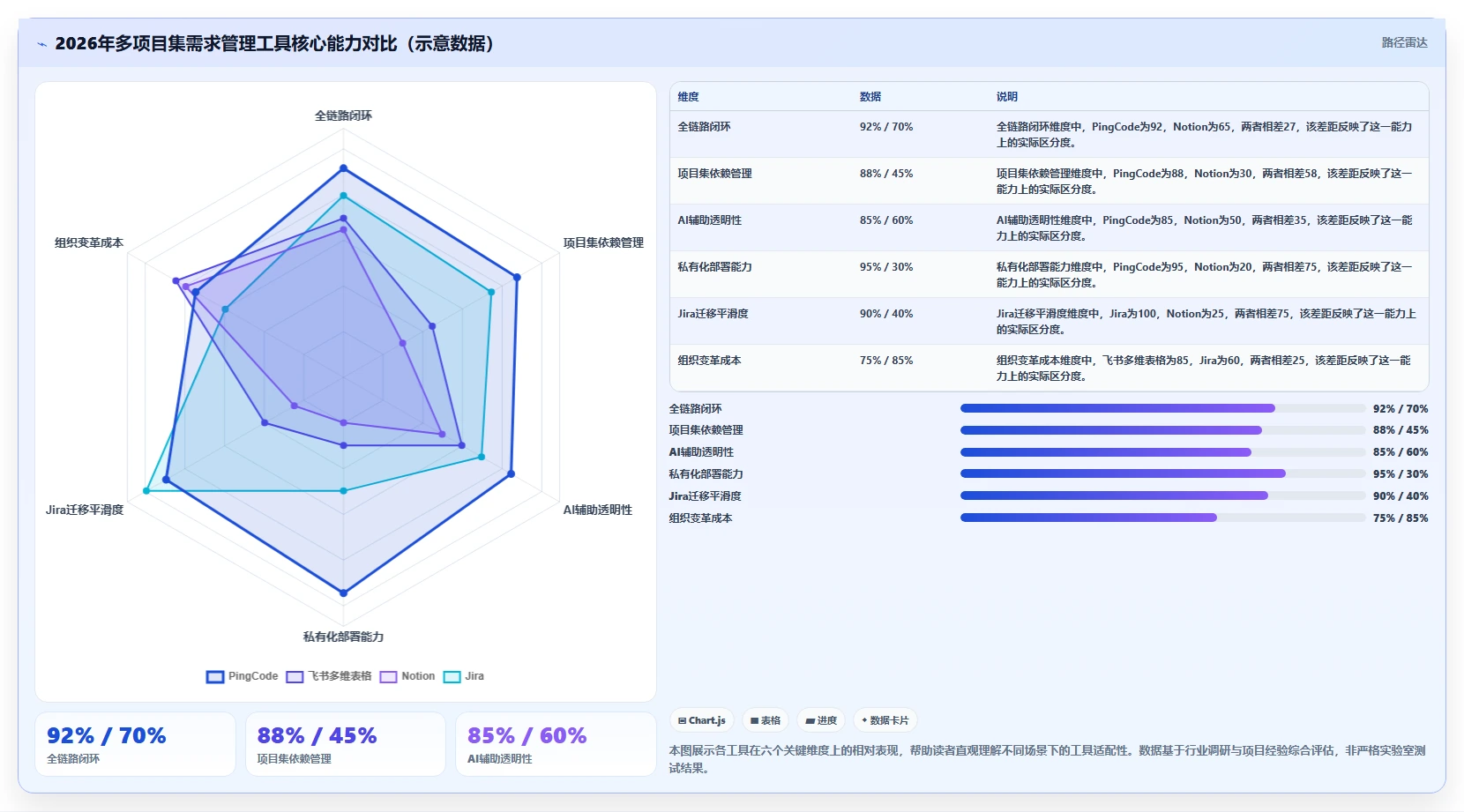
Task: Click the 路径雷达 label in header
Action: pos(1404,42)
